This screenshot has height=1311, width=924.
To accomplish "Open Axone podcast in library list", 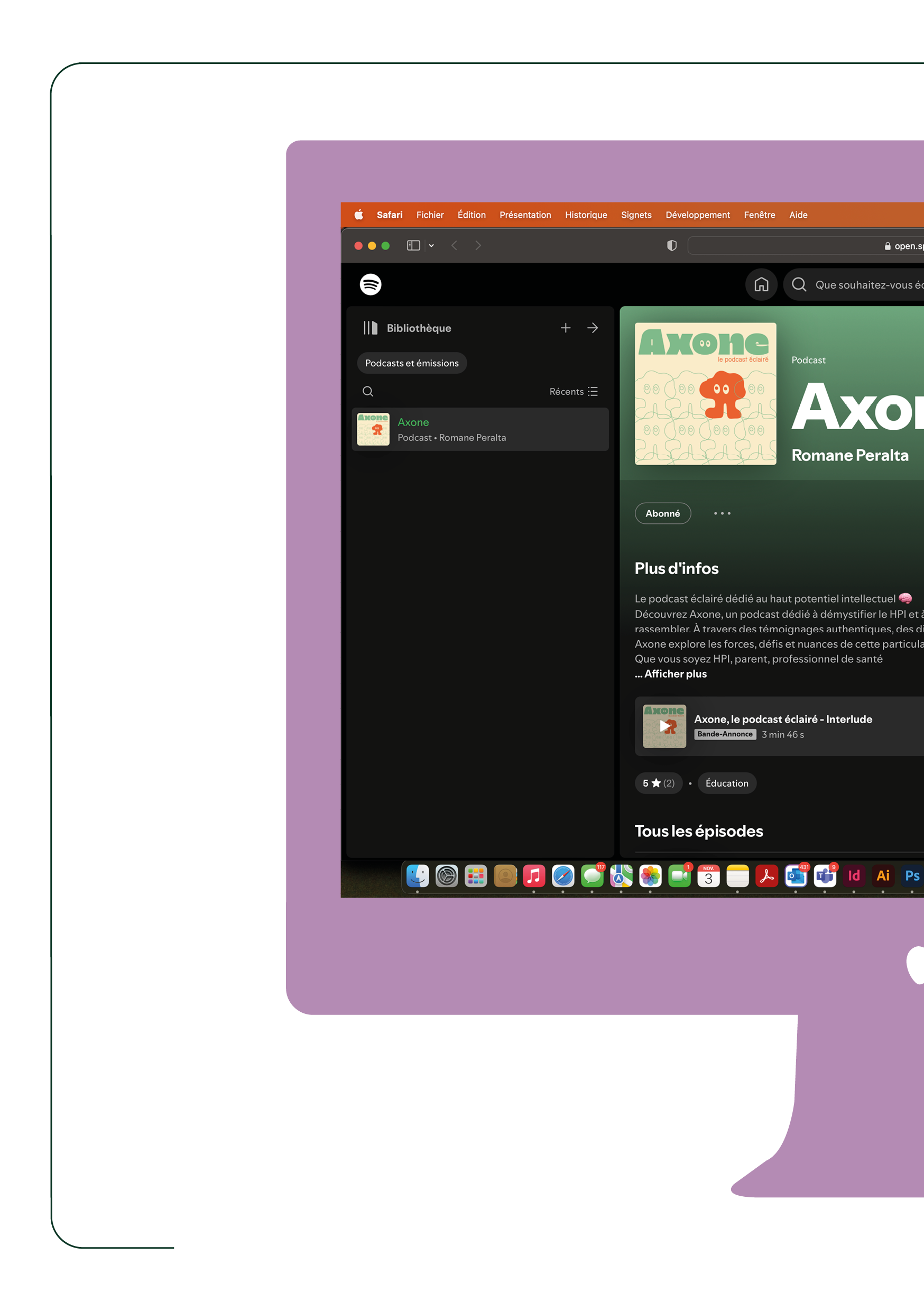I will tap(481, 429).
